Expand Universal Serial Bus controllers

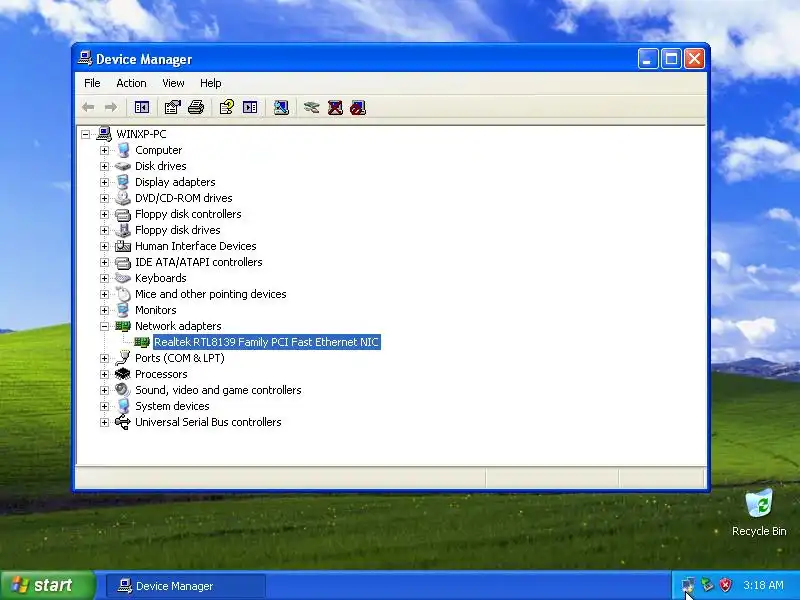click(104, 422)
